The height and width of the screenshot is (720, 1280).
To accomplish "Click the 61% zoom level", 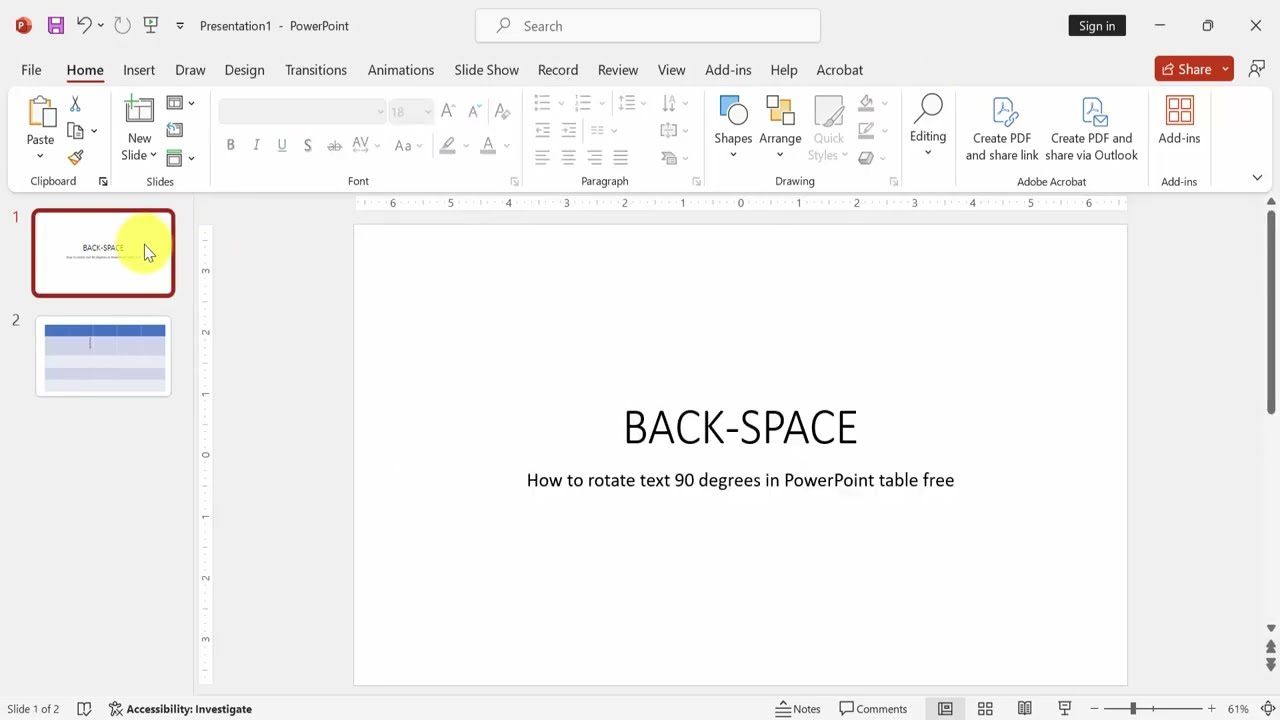I will (1238, 709).
